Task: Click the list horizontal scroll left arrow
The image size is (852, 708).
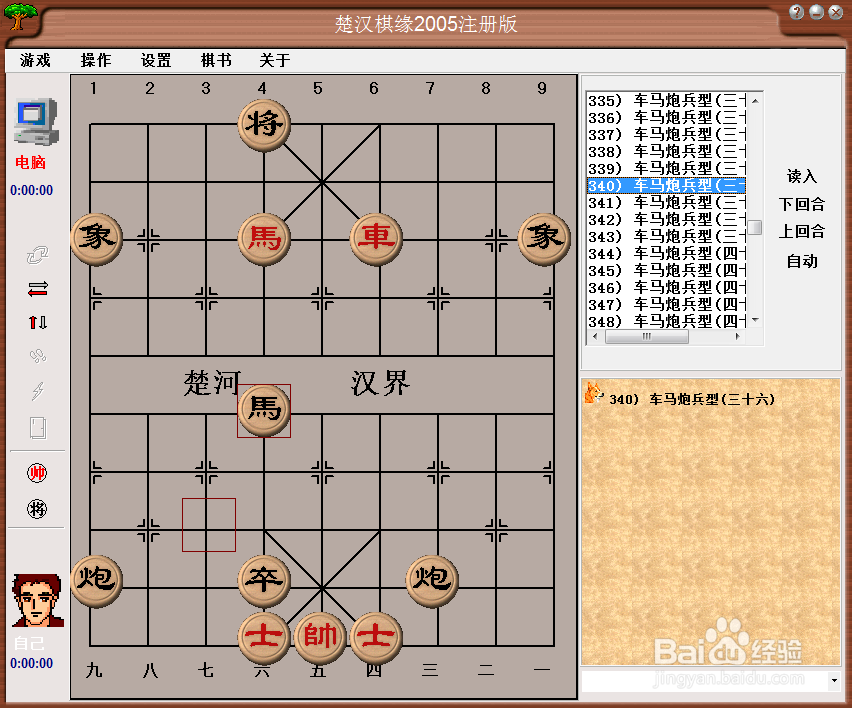Action: point(596,336)
